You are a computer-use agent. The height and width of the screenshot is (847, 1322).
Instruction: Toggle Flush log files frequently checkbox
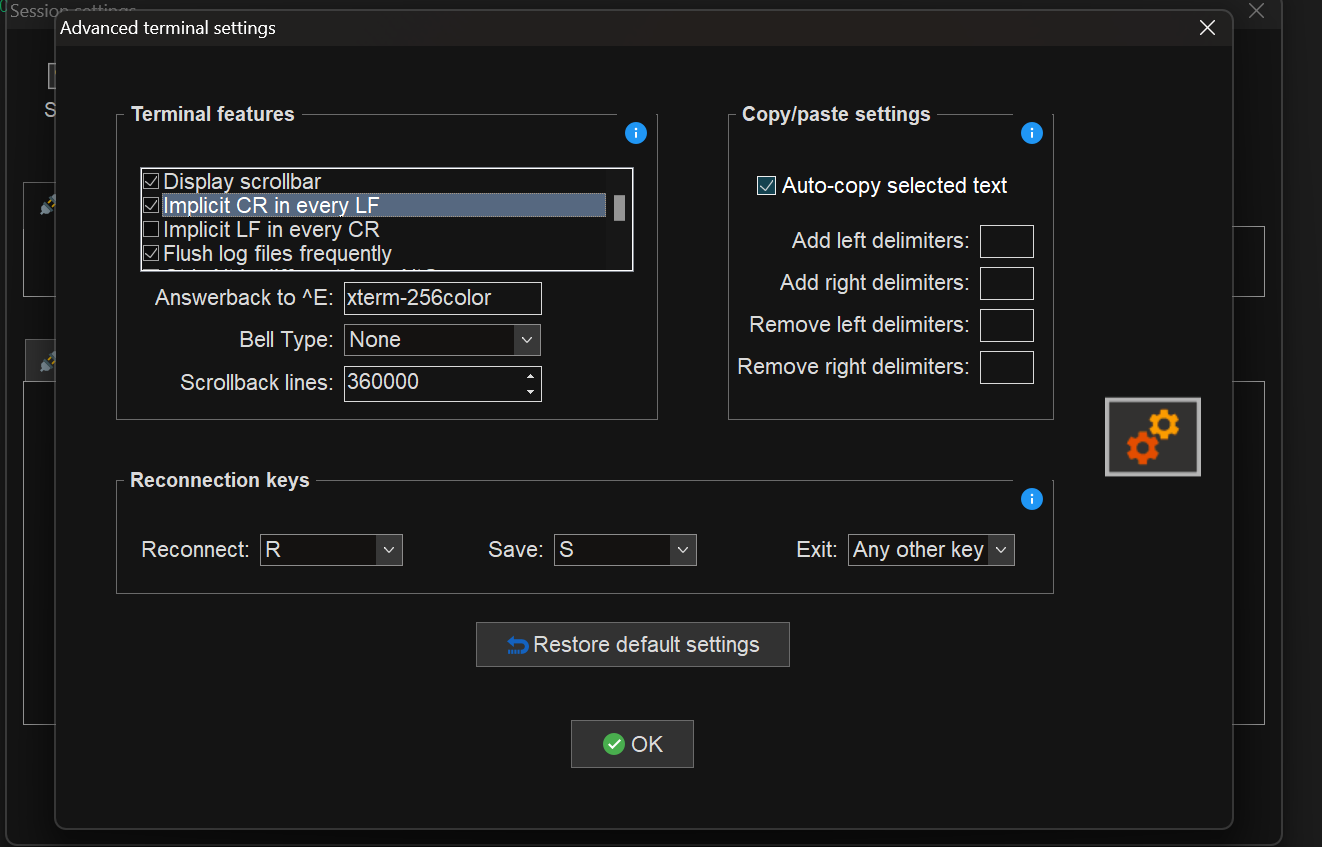pyautogui.click(x=151, y=254)
